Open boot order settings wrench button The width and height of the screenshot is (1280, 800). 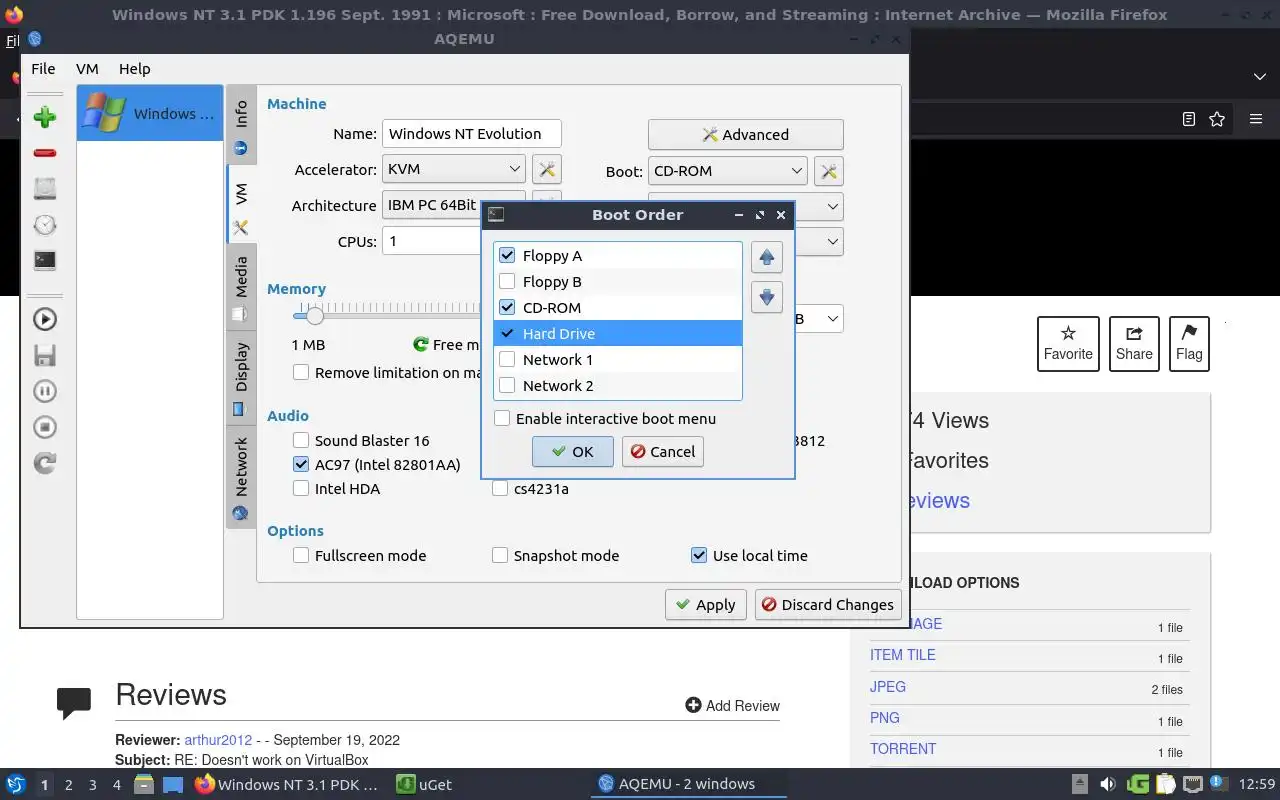tap(829, 171)
